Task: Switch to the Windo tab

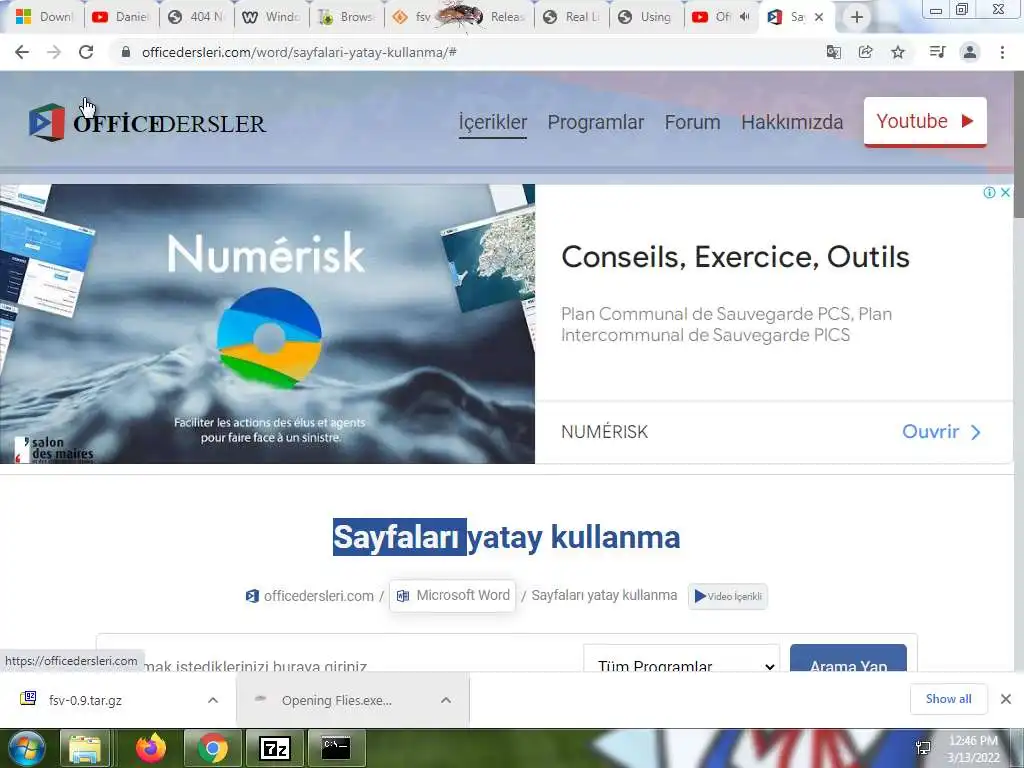Action: coord(271,17)
